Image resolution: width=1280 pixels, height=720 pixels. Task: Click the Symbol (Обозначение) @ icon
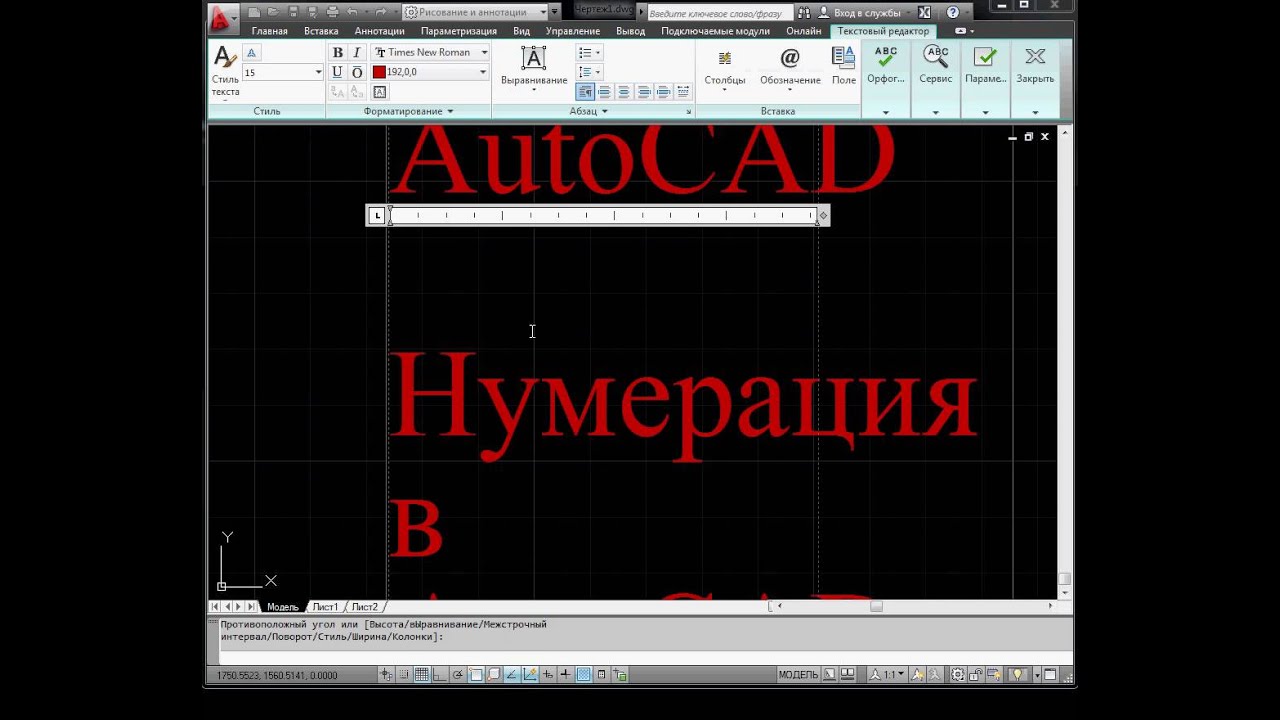[790, 58]
